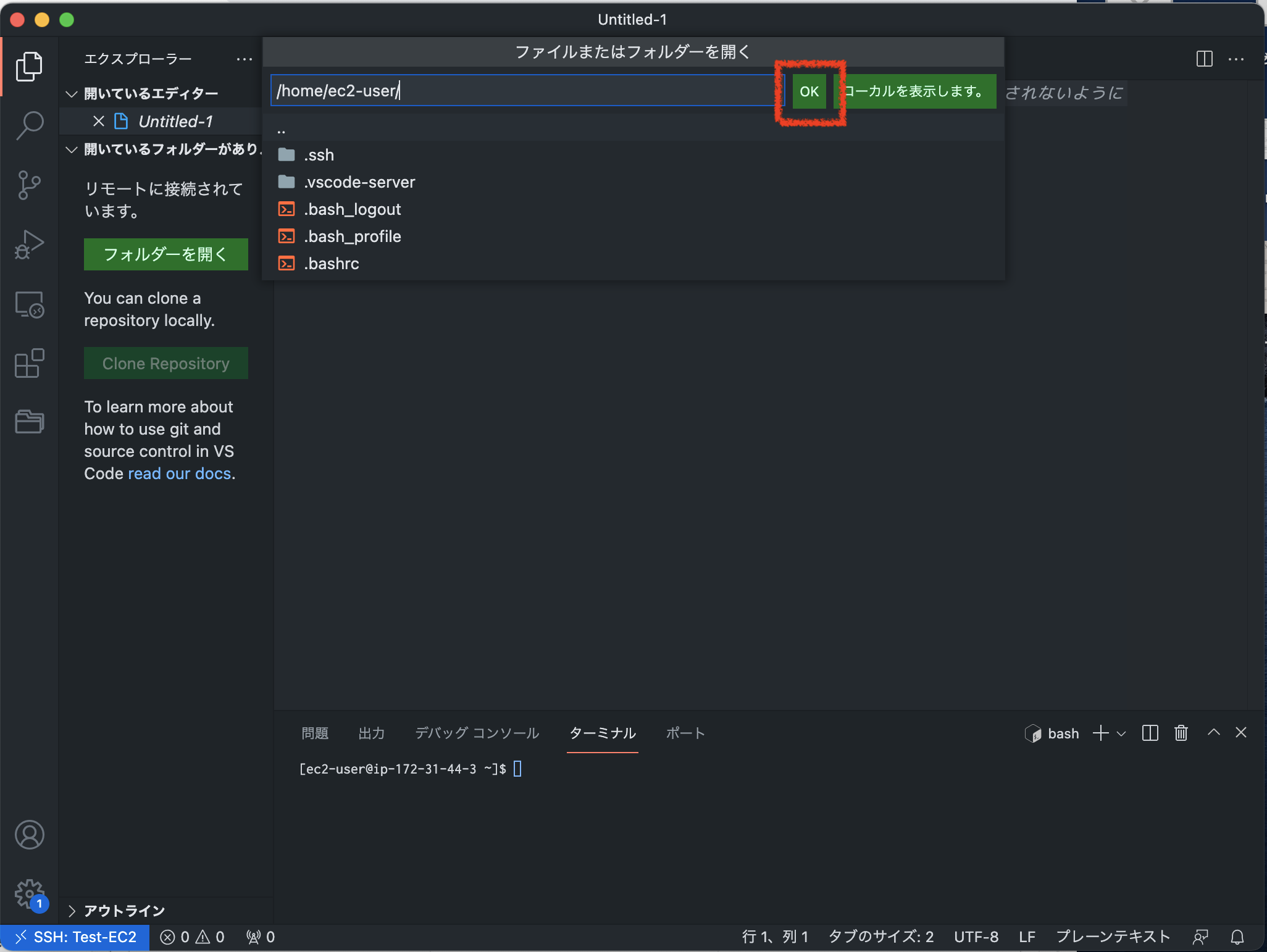The image size is (1267, 952).
Task: Kill terminal with the trash icon
Action: (x=1181, y=733)
